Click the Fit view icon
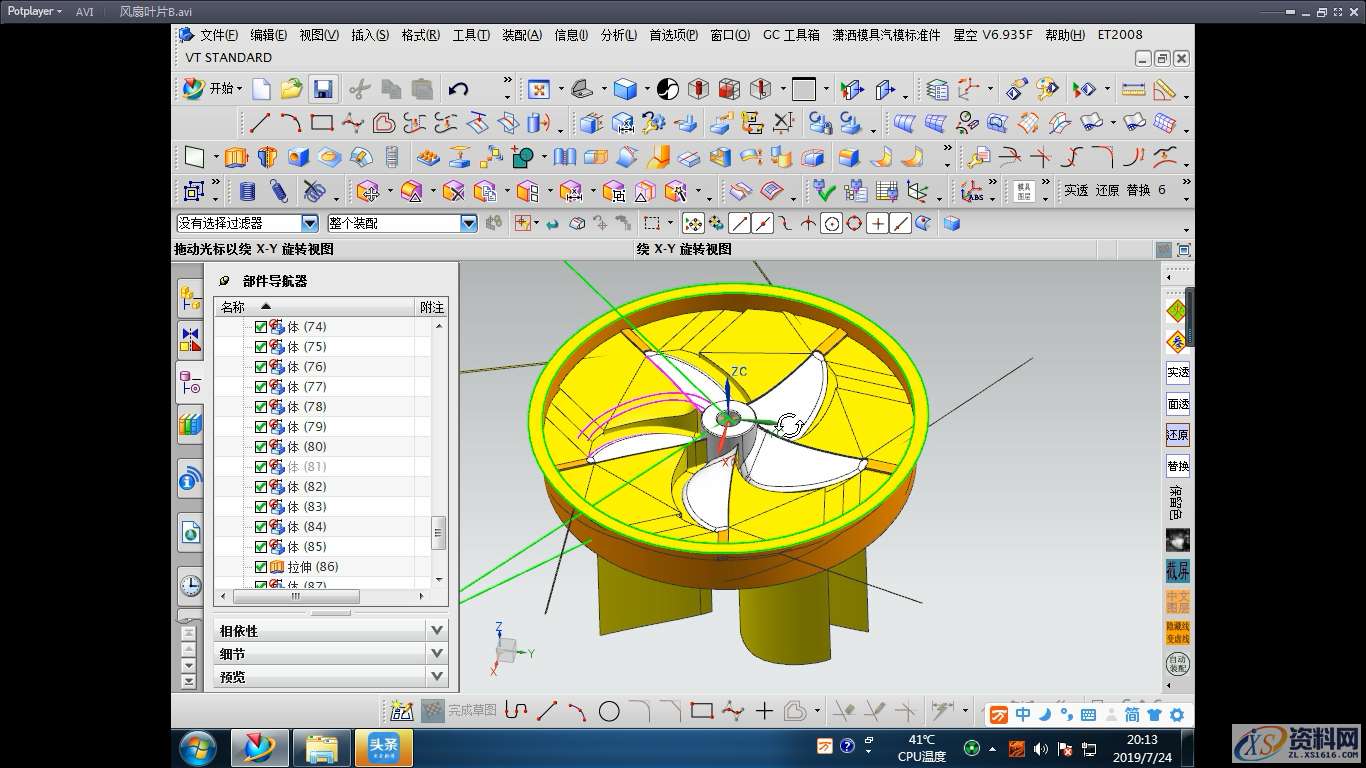Screen dimensions: 1366x768 539,89
